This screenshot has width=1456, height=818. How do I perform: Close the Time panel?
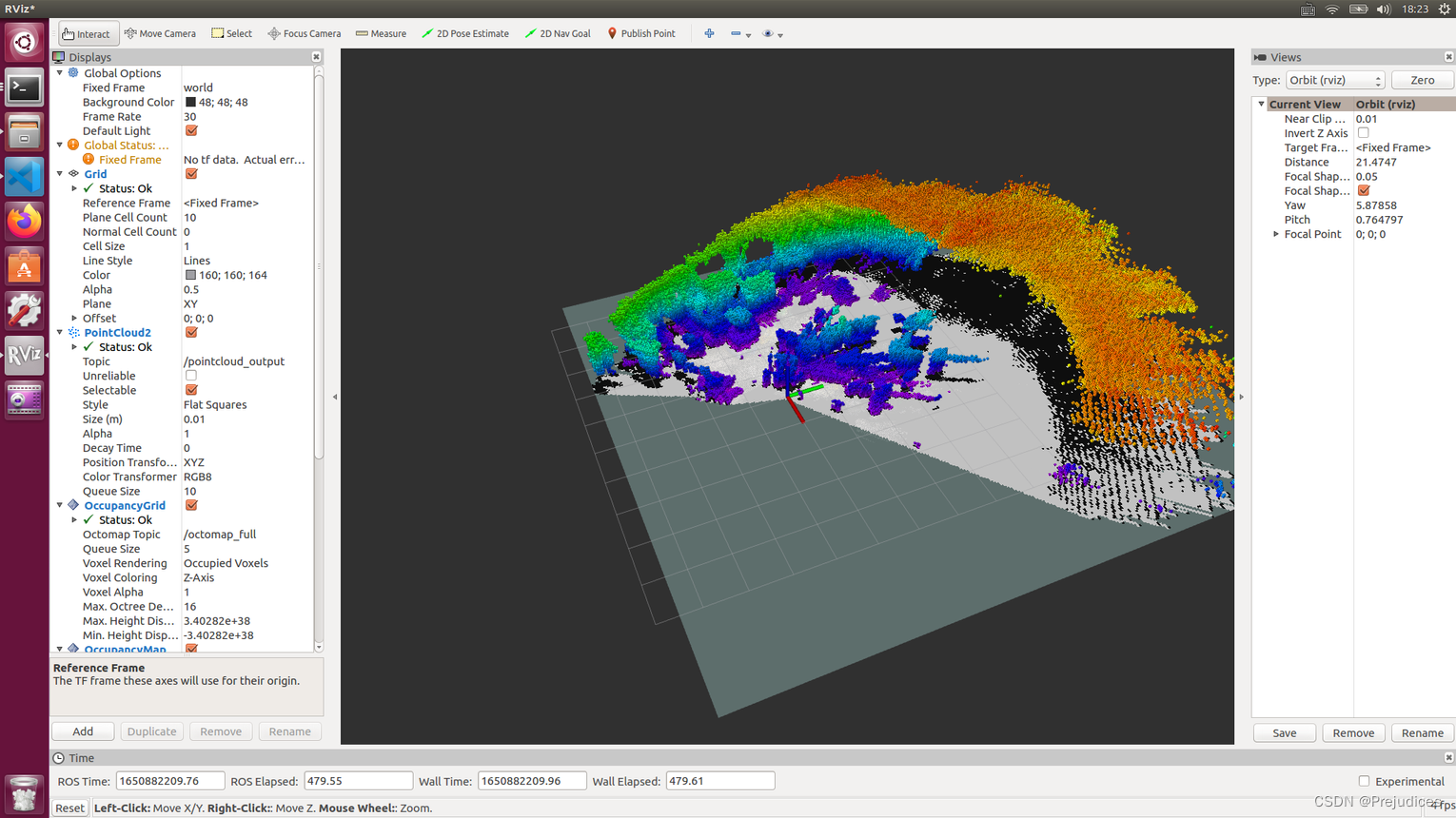point(1448,758)
